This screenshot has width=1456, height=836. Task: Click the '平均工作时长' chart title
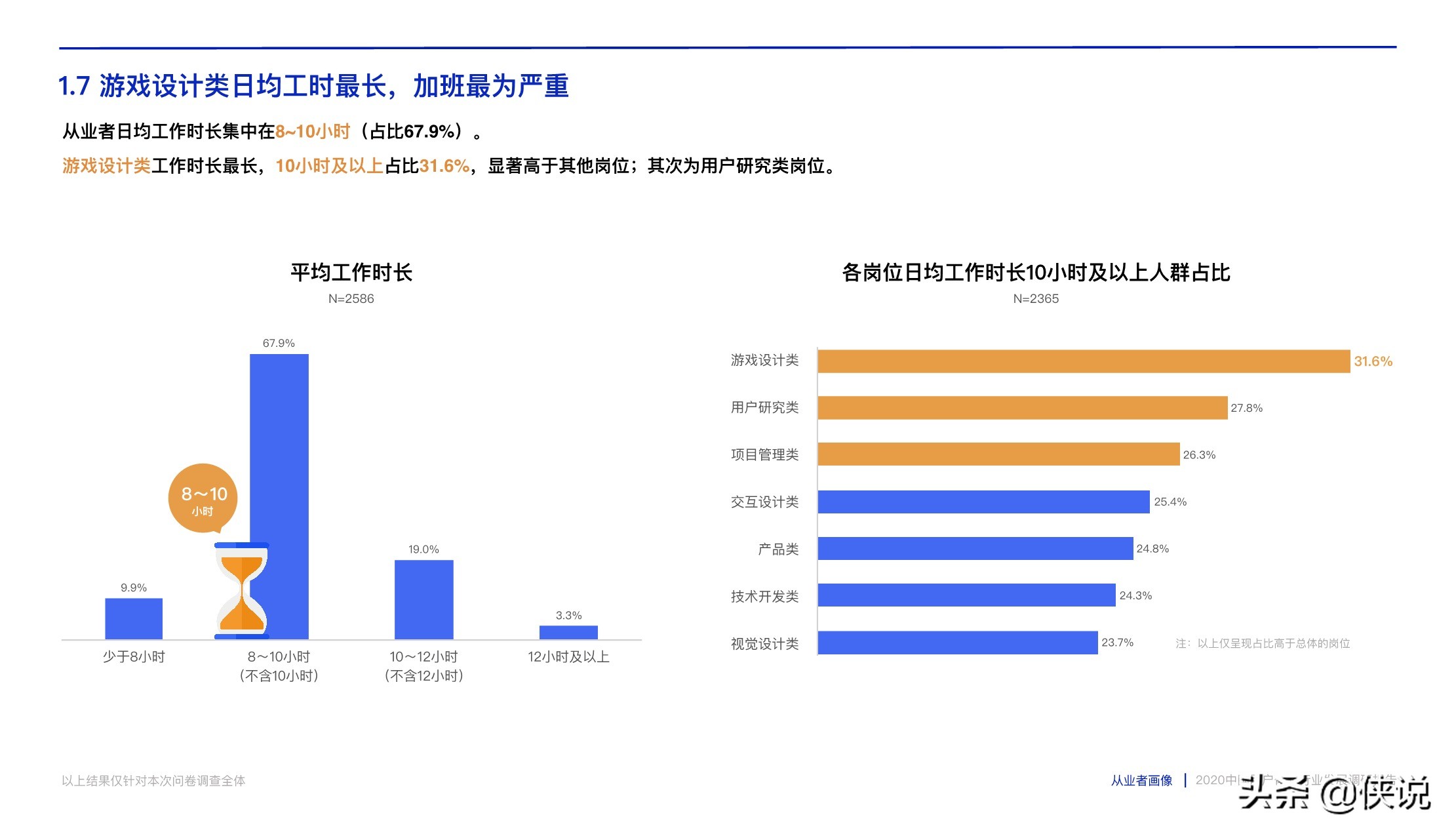point(351,272)
